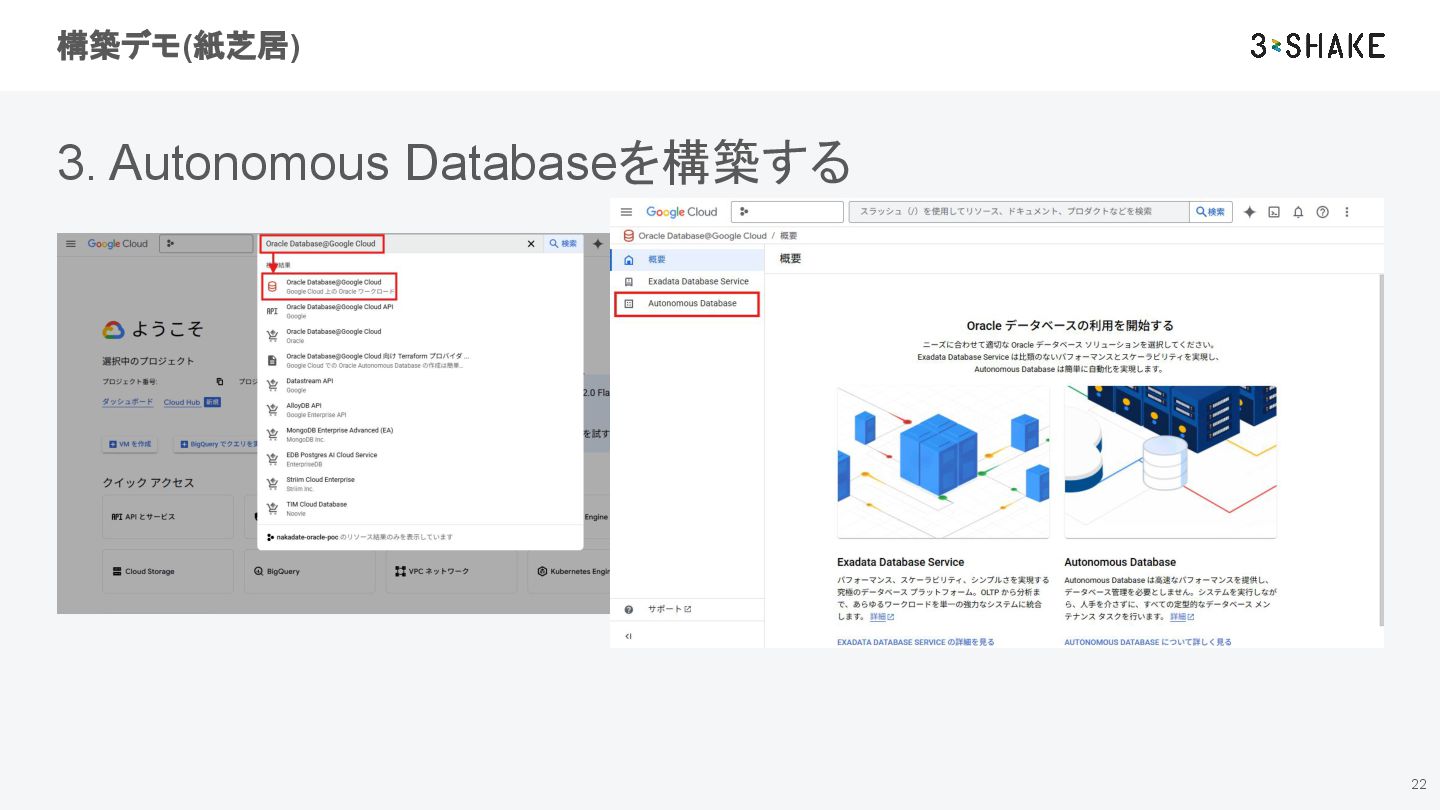Screen dimensions: 1440x810
Task: Click Google Cloud logo in right console
Action: (682, 212)
